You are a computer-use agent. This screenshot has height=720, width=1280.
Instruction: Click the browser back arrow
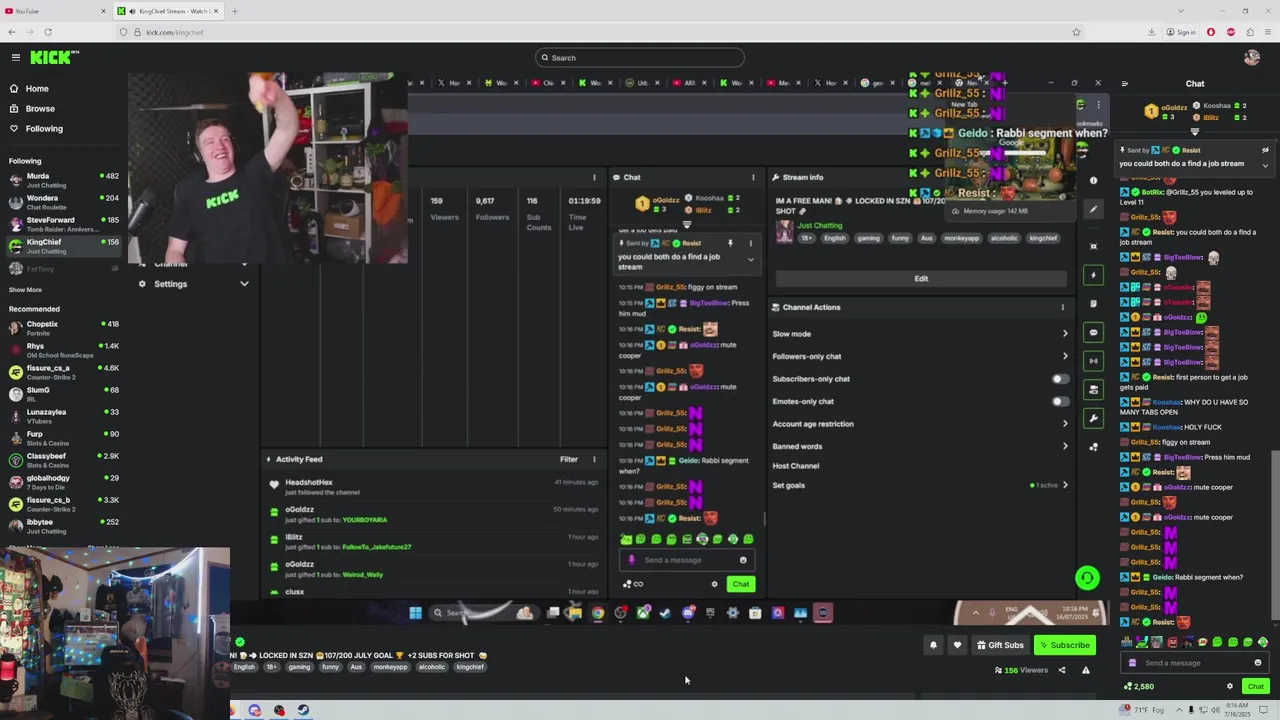click(x=13, y=32)
